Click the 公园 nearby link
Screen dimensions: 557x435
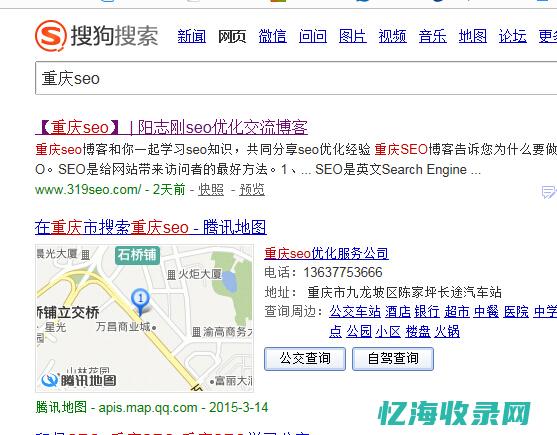[359, 332]
